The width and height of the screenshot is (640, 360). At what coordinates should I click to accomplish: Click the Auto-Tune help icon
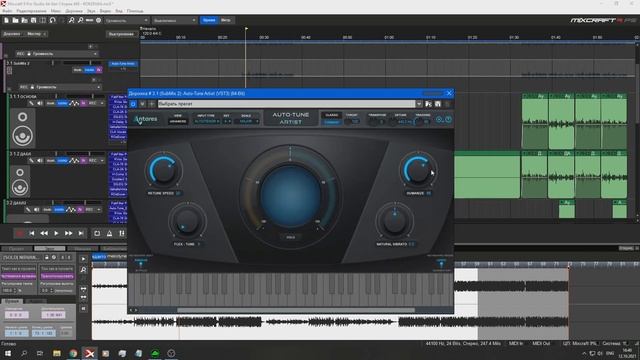(448, 120)
